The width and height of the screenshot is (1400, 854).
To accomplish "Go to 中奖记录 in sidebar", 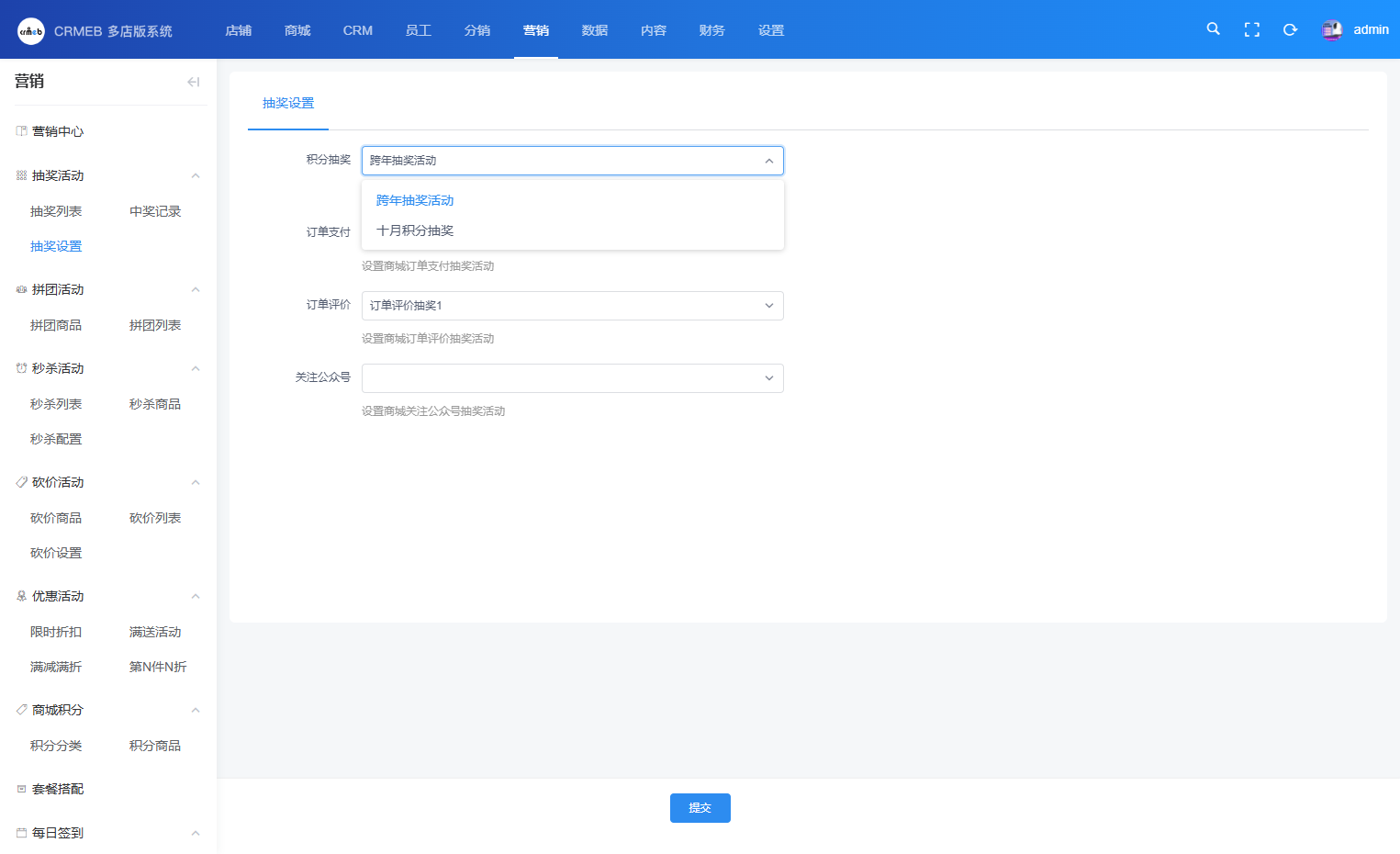I will point(155,211).
